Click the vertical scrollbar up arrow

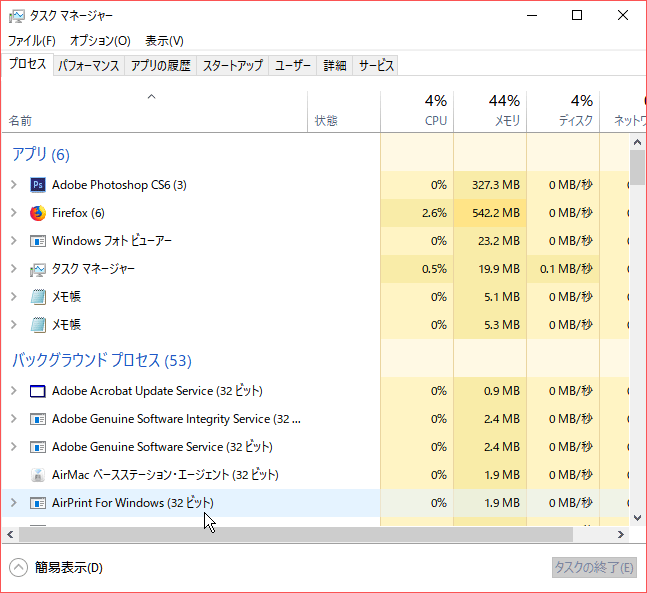[638, 142]
